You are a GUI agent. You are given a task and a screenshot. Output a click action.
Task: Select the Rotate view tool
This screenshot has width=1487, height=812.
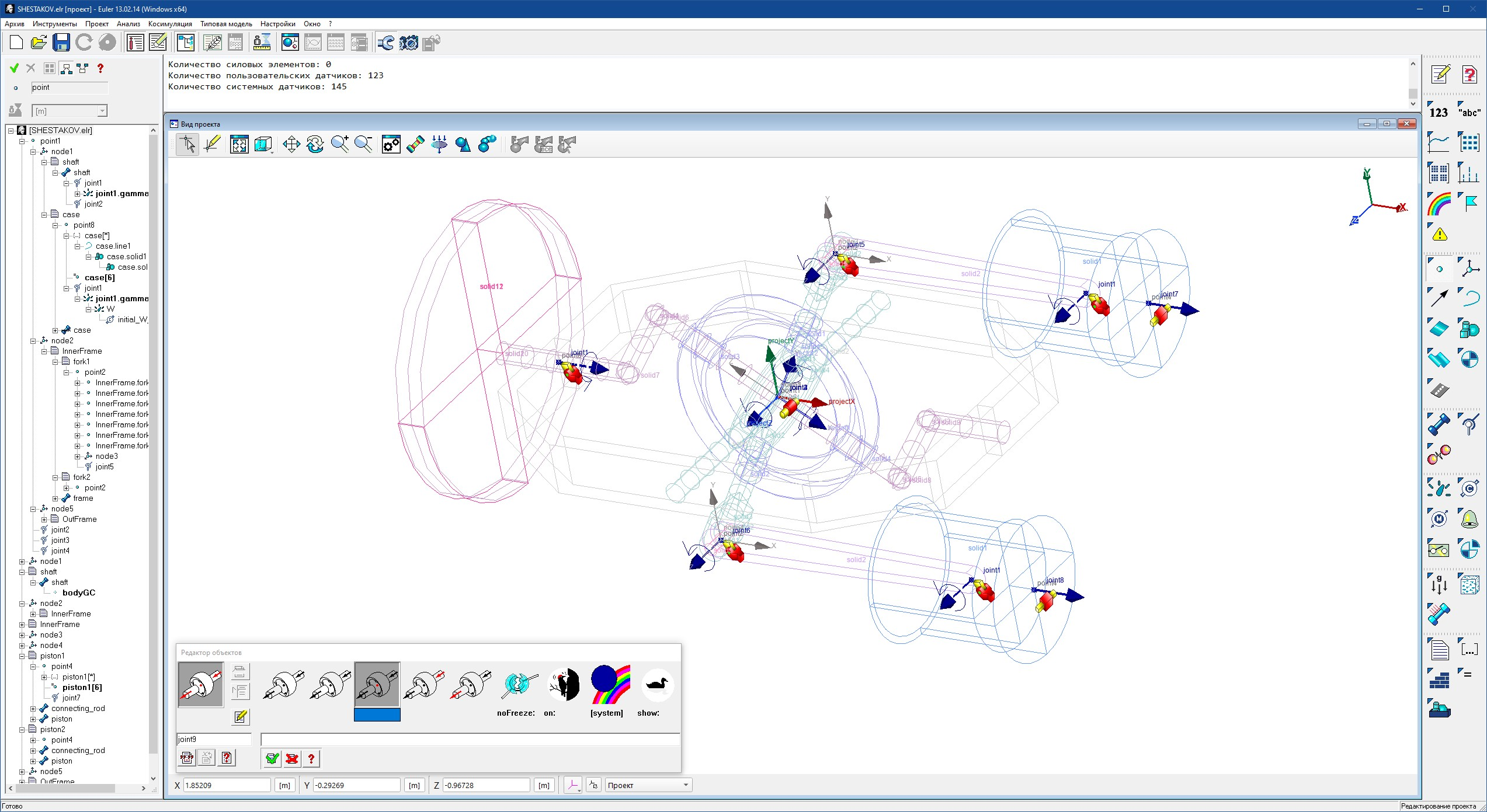point(315,144)
